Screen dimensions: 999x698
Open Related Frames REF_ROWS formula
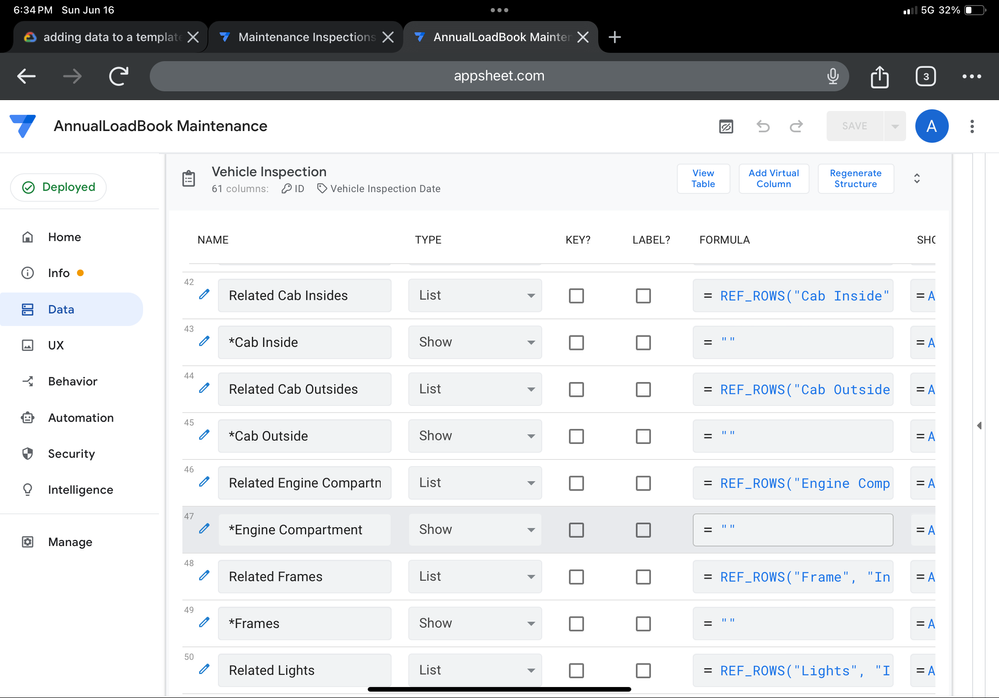point(793,576)
